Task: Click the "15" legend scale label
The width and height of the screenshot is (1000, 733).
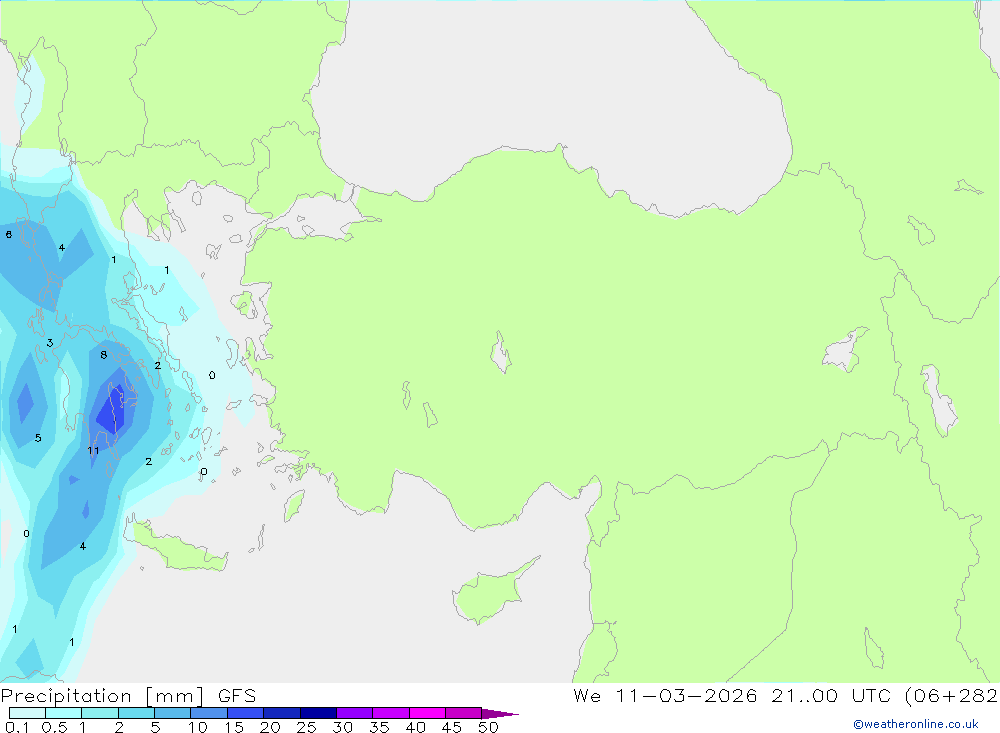Action: (x=234, y=727)
